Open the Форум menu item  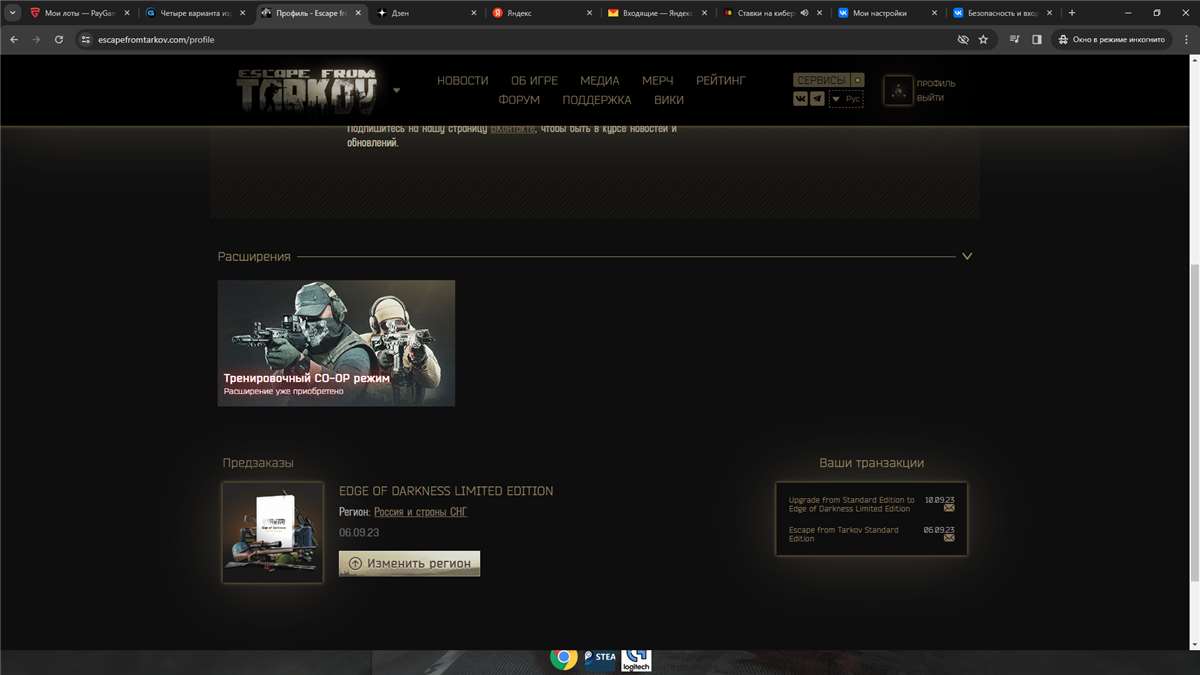pos(519,100)
